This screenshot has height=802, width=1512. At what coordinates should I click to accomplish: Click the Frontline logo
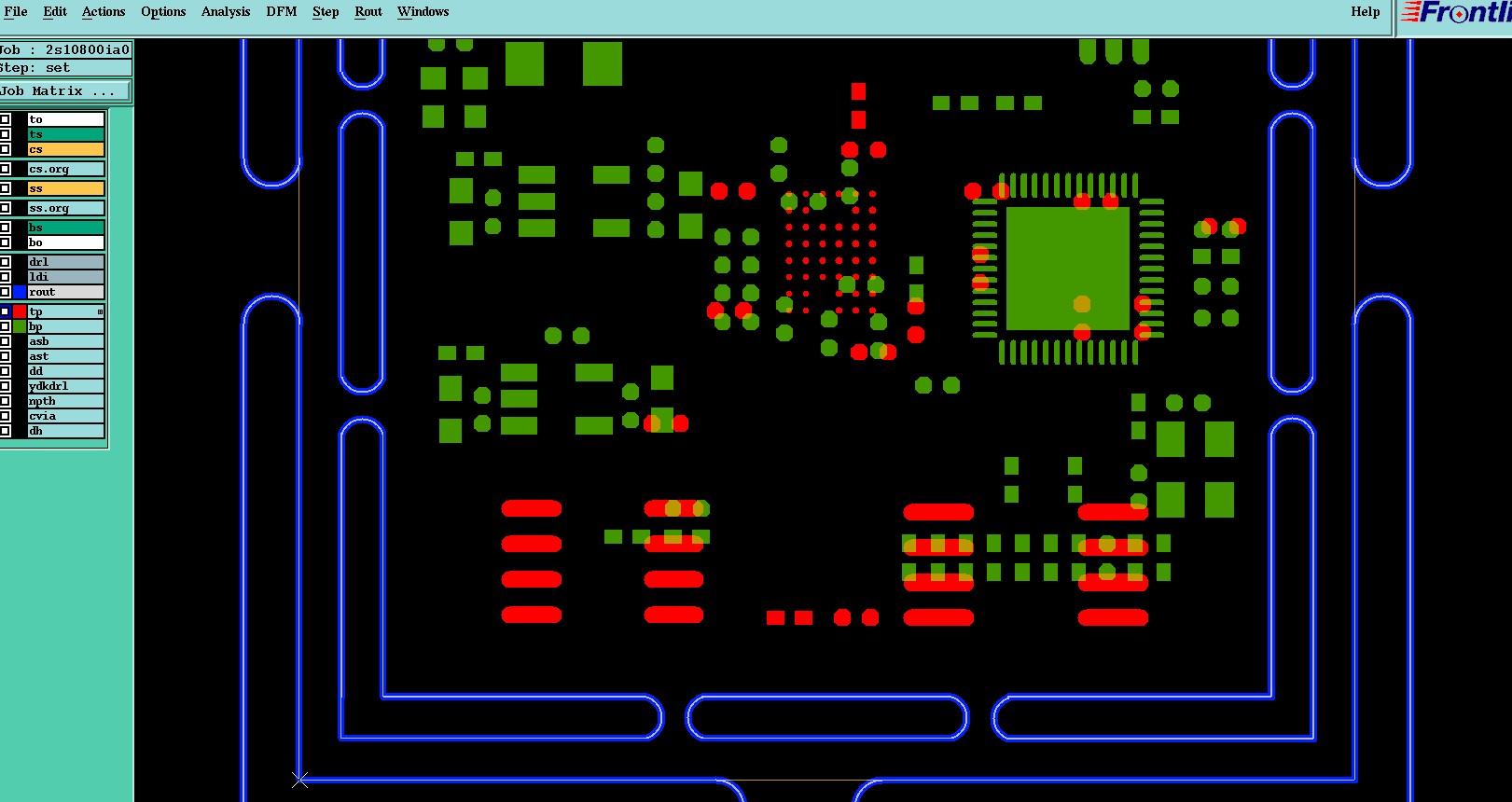click(1455, 13)
